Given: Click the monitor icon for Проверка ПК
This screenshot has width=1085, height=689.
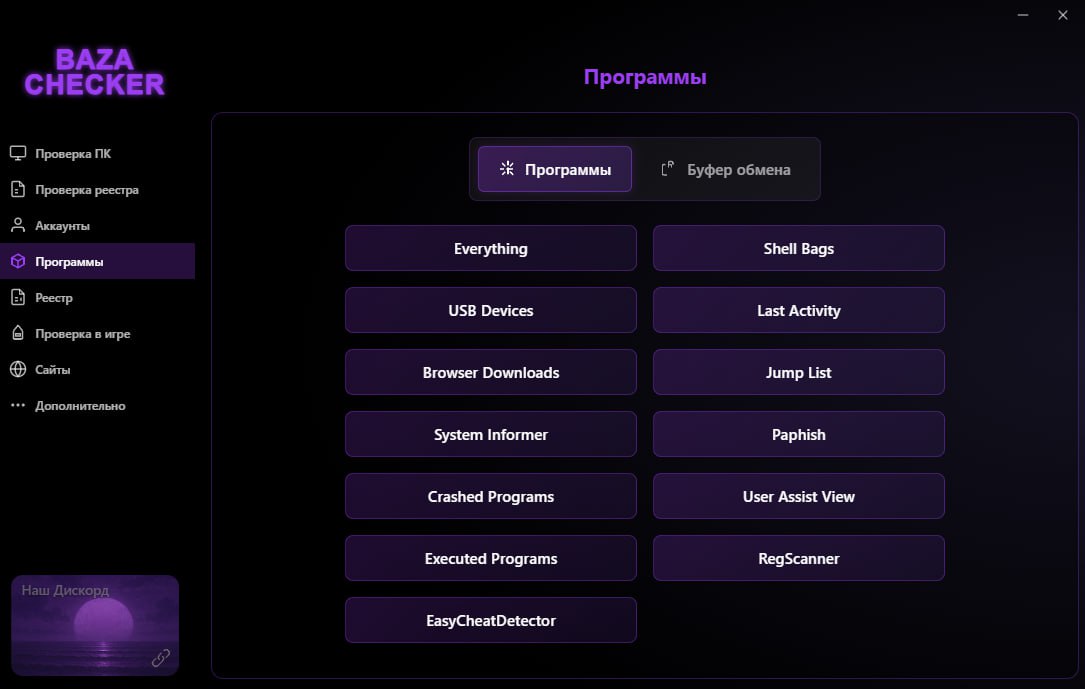Looking at the screenshot, I should tap(18, 154).
